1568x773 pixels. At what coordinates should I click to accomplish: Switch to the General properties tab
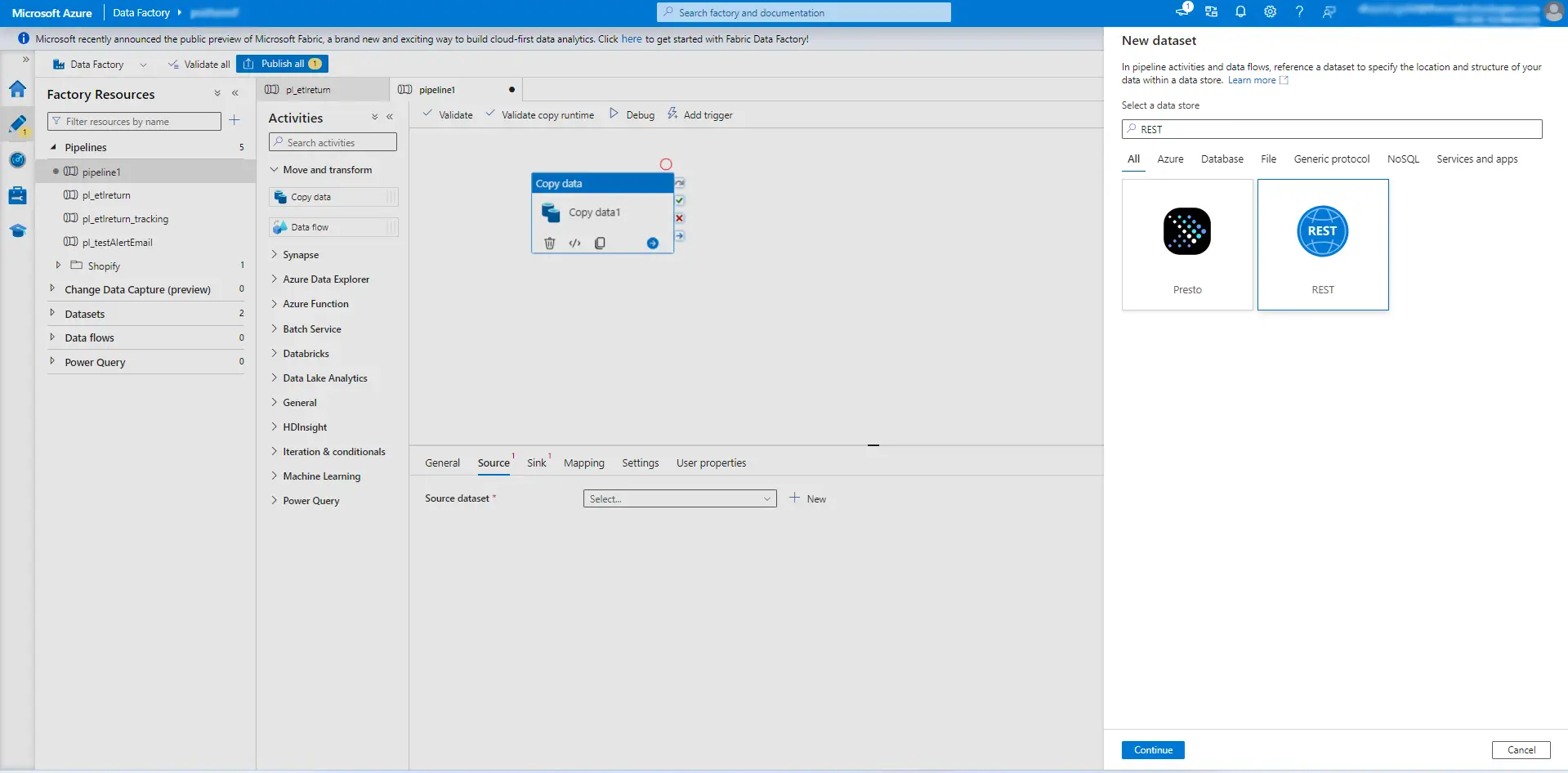pos(442,462)
